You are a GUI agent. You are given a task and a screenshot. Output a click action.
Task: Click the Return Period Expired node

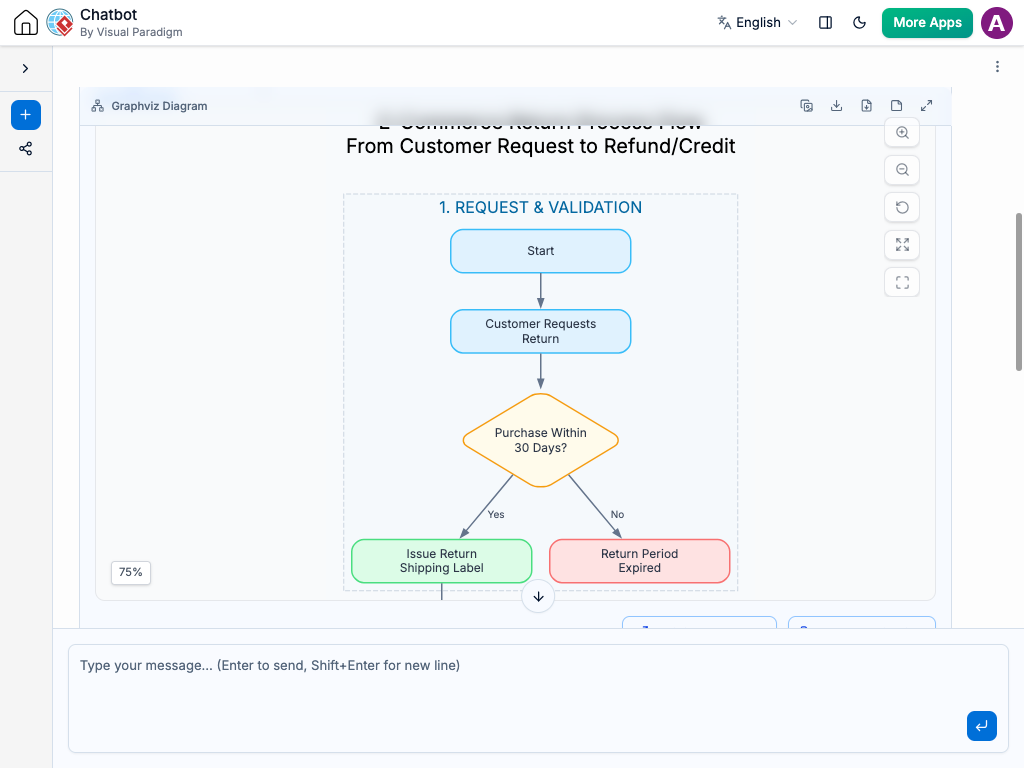point(639,561)
